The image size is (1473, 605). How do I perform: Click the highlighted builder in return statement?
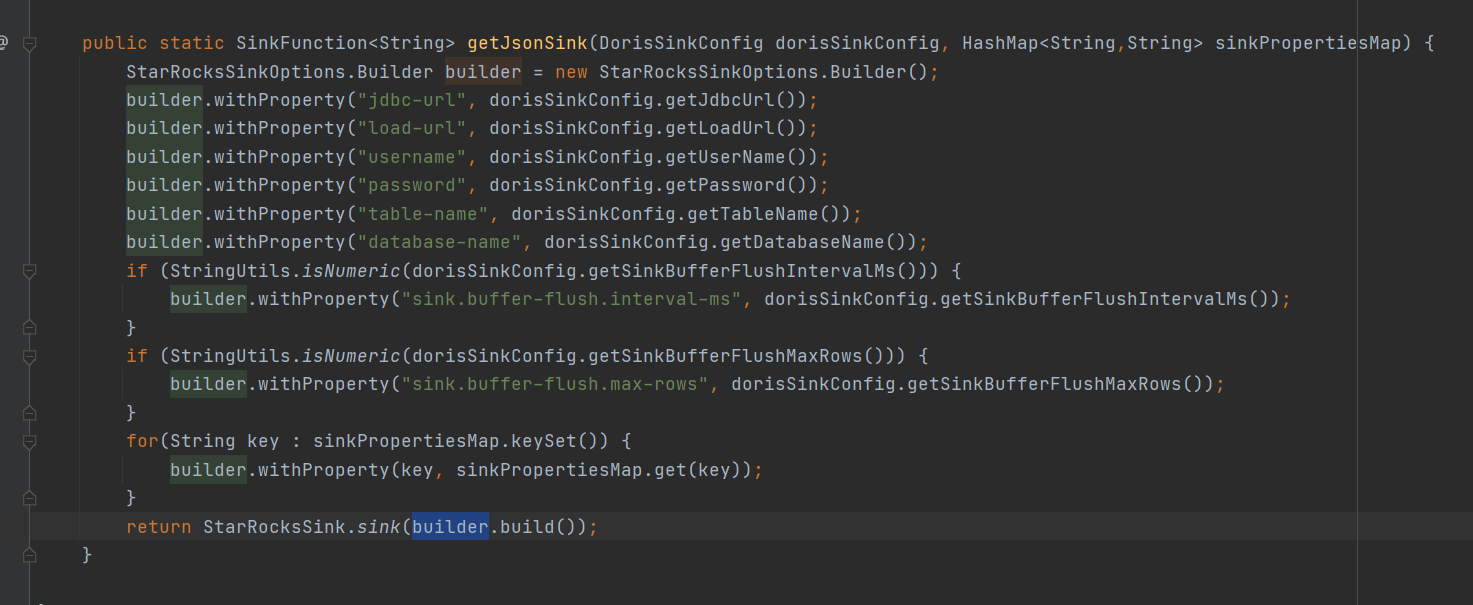(x=450, y=526)
